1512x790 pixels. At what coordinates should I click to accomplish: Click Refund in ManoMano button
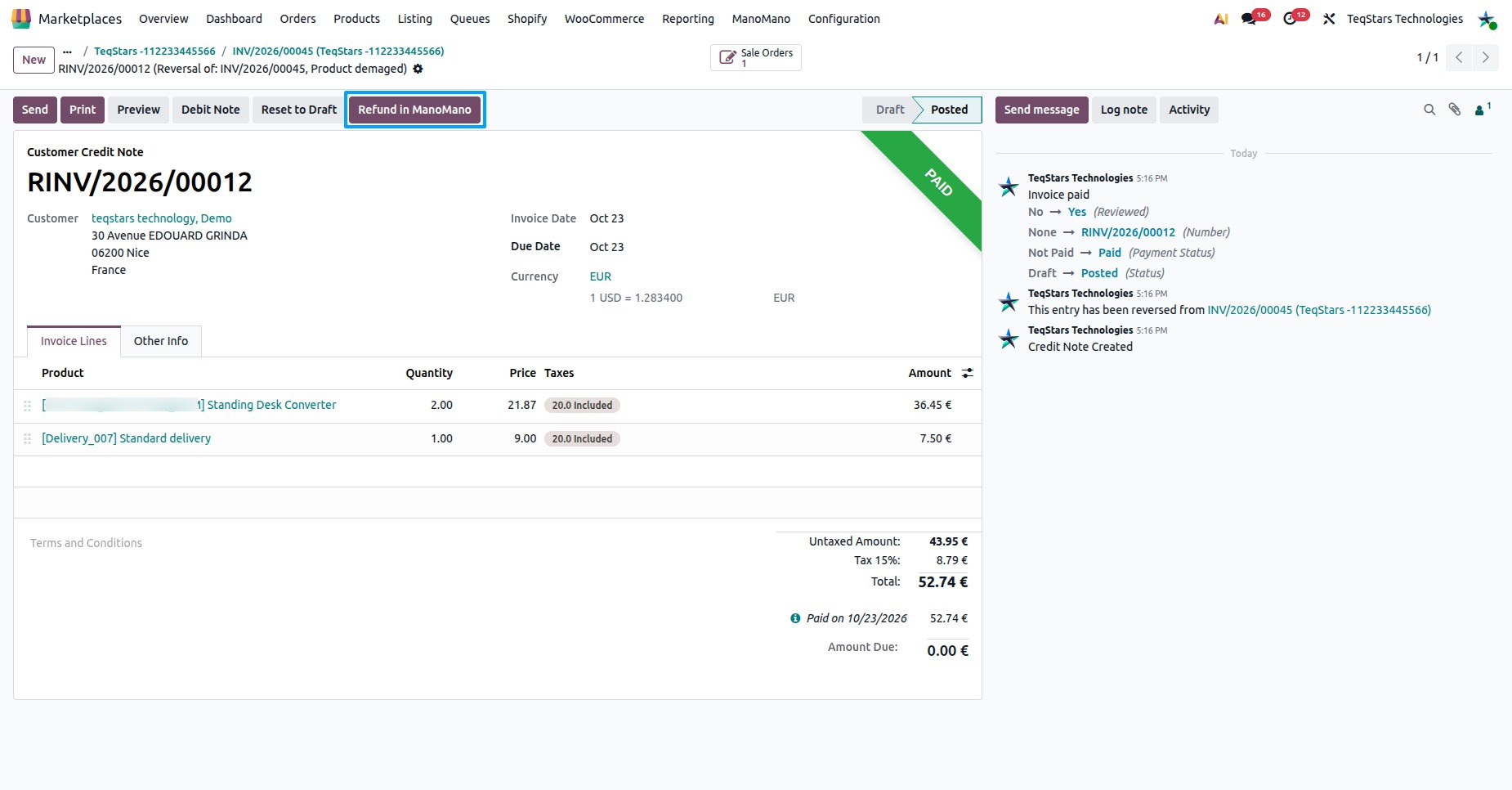click(x=414, y=110)
